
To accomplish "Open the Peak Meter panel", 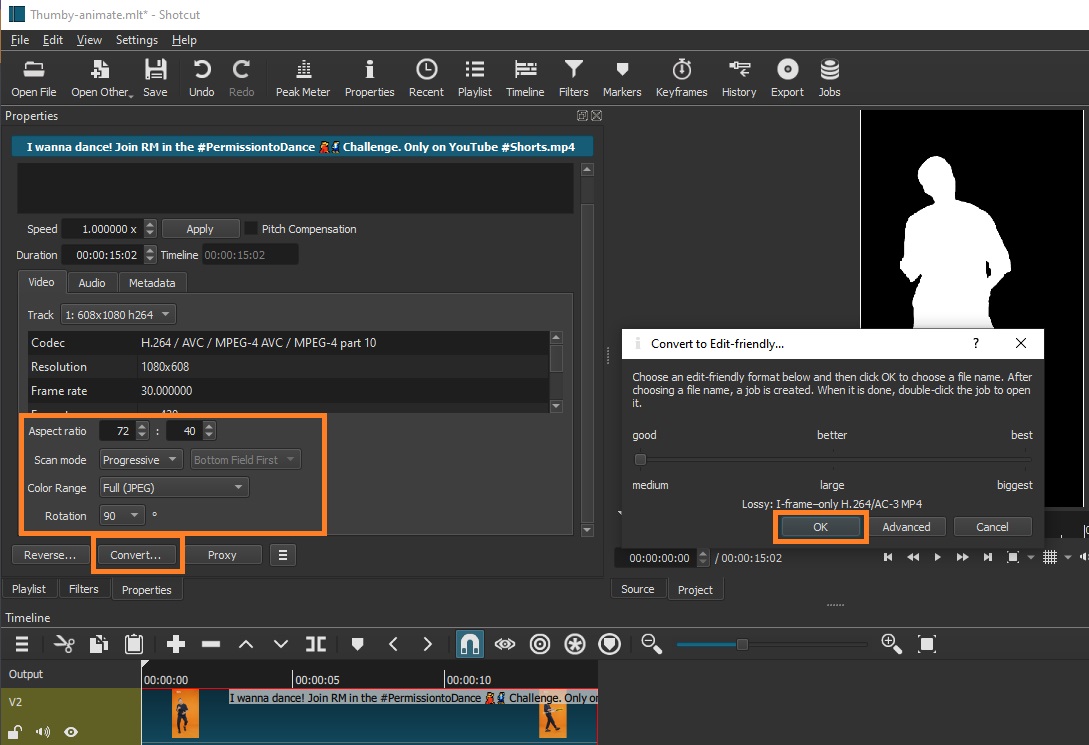I will point(302,78).
